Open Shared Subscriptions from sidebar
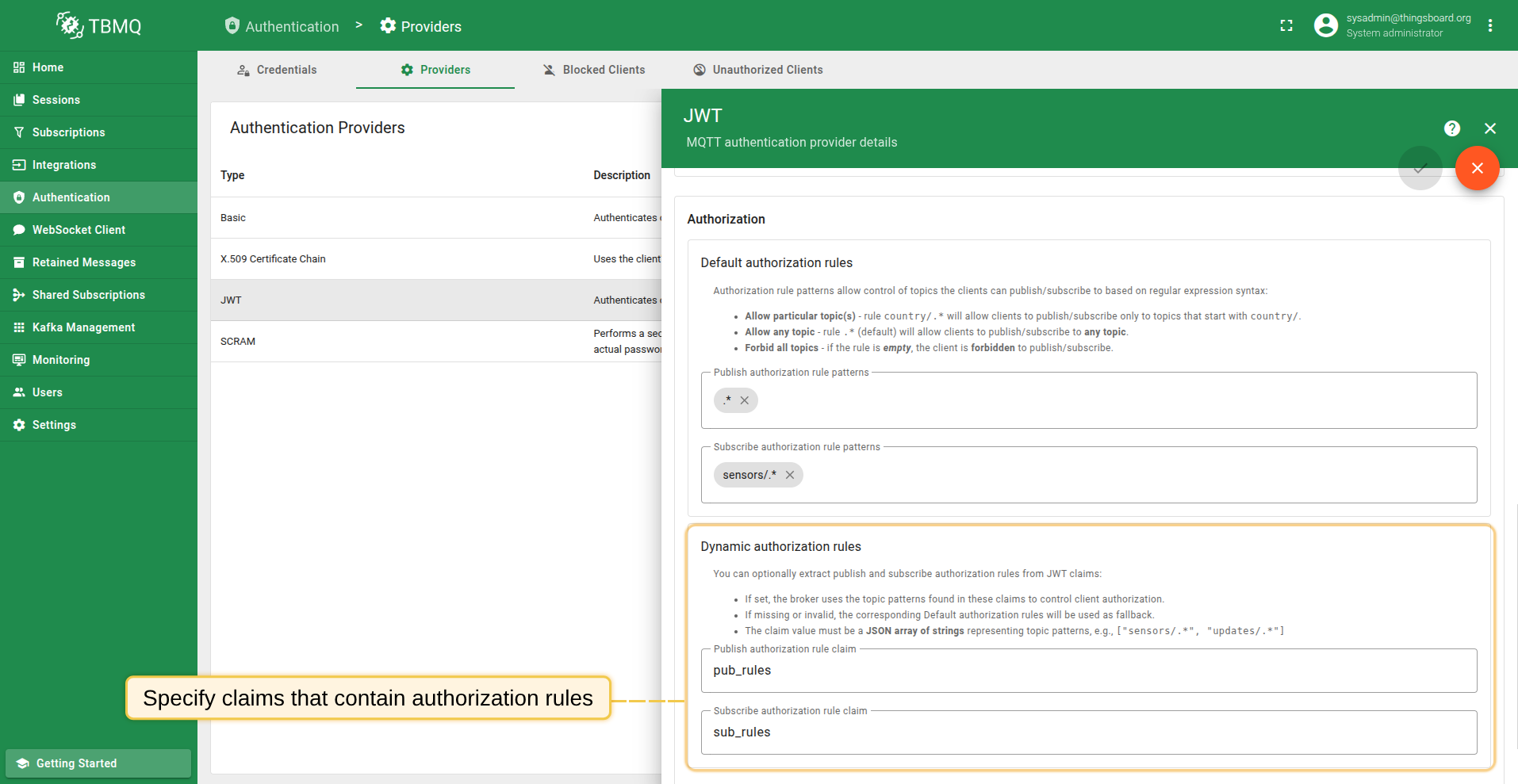 pos(88,295)
